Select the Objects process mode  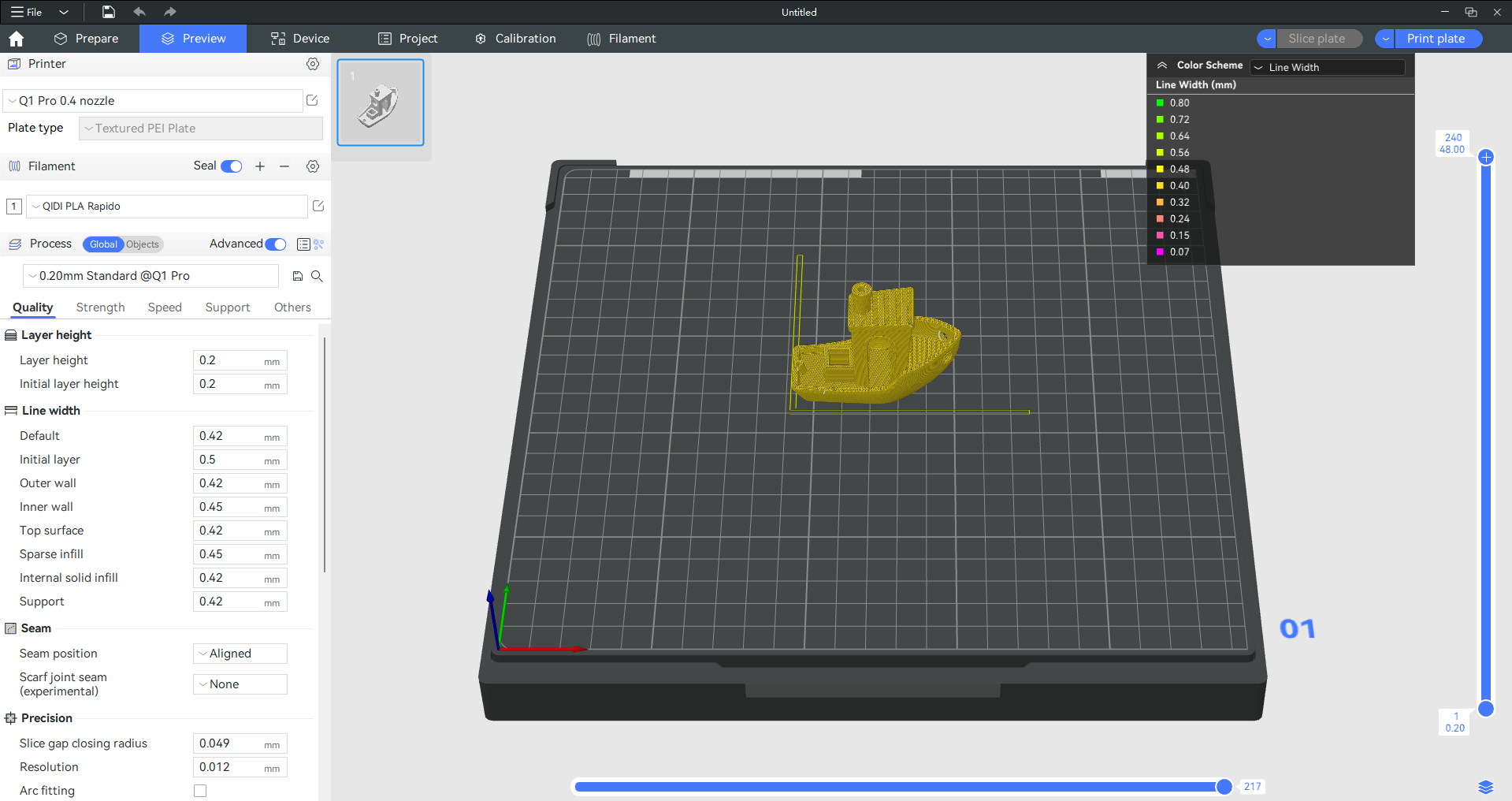(143, 244)
